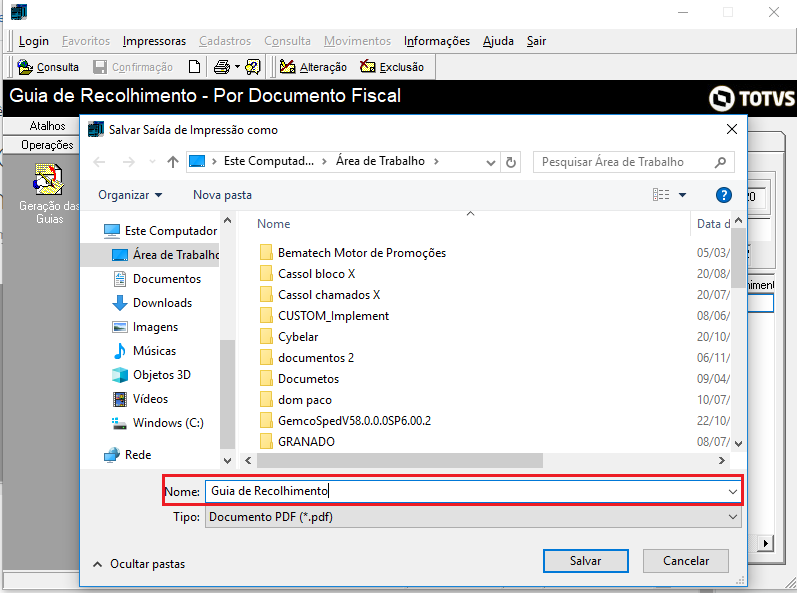
Task: Click the Salvar button
Action: tap(586, 561)
